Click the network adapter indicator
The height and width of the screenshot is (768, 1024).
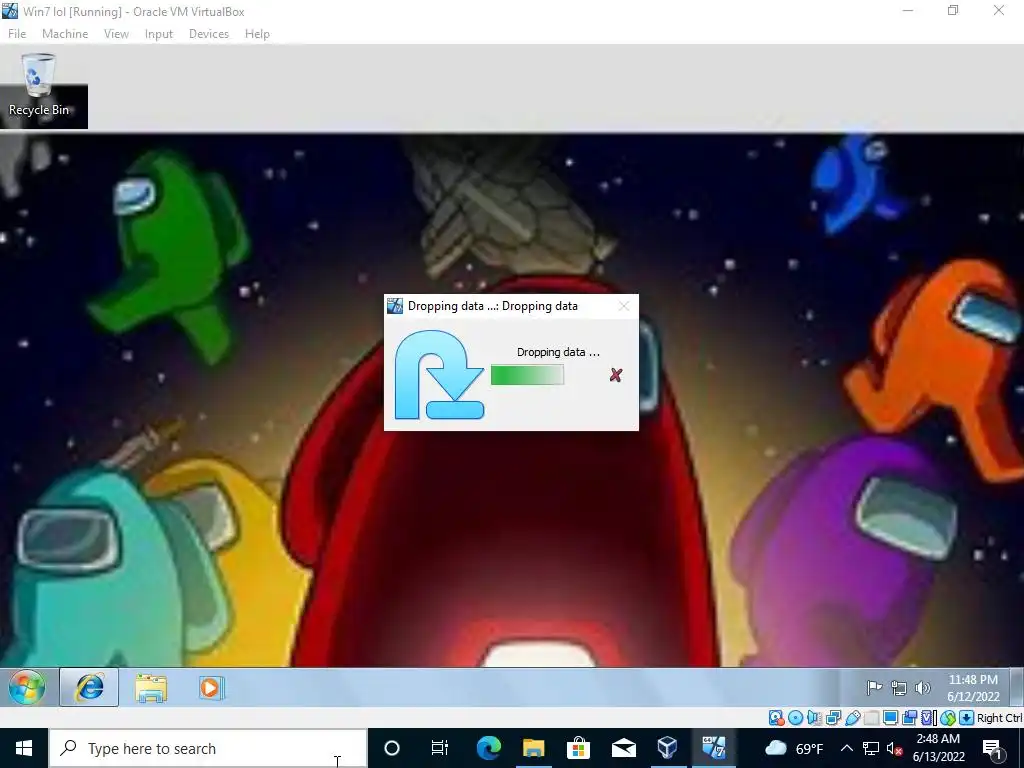tap(833, 718)
